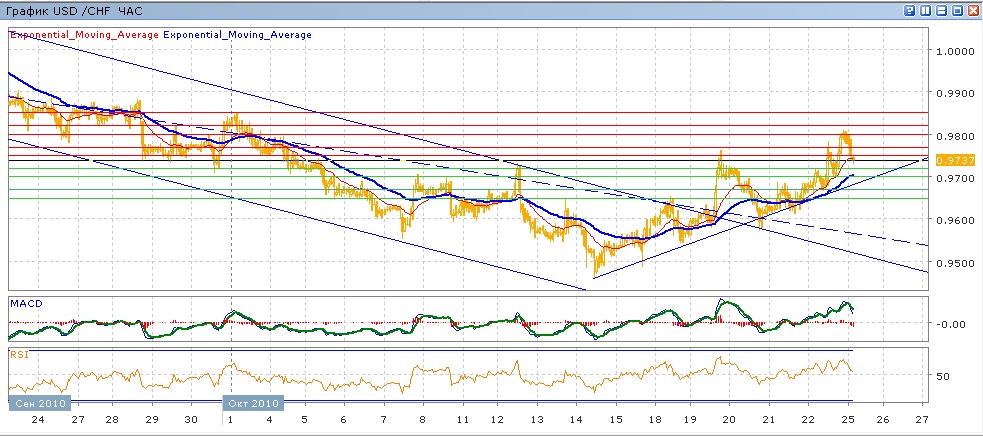Click the vertical tile layout icon
The image size is (983, 436).
[925, 9]
